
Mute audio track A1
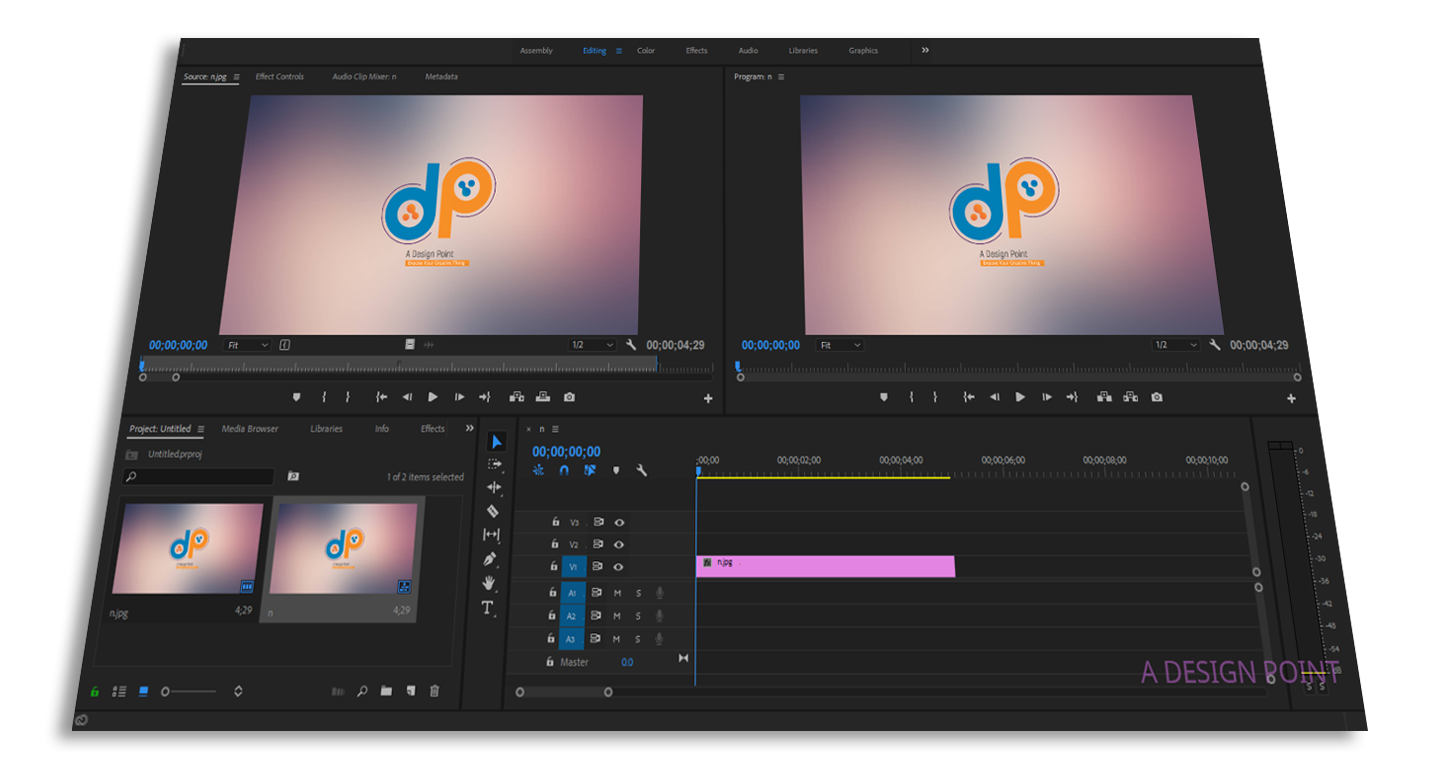click(x=617, y=593)
